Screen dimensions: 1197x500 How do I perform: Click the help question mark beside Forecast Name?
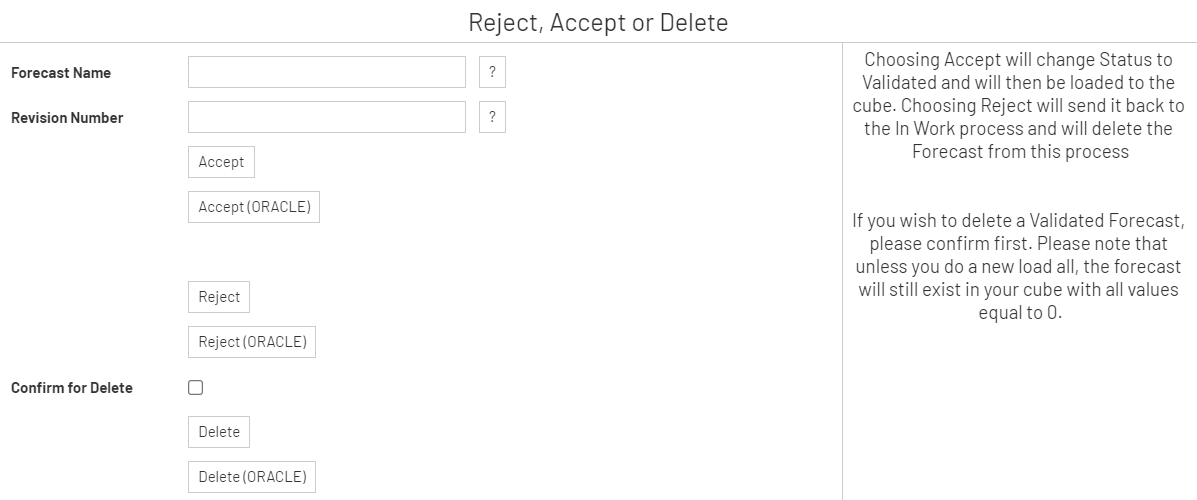(x=492, y=72)
